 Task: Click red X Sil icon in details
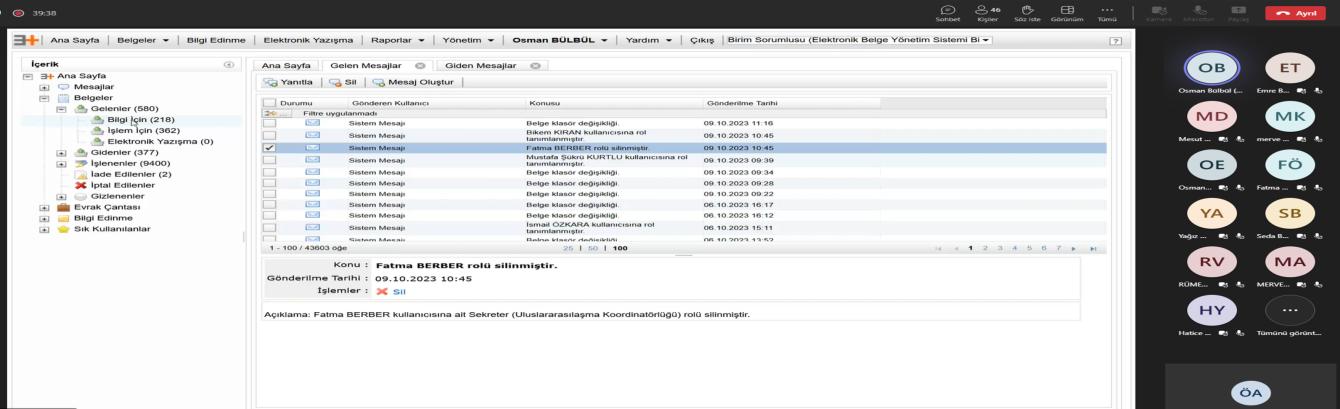coord(381,291)
